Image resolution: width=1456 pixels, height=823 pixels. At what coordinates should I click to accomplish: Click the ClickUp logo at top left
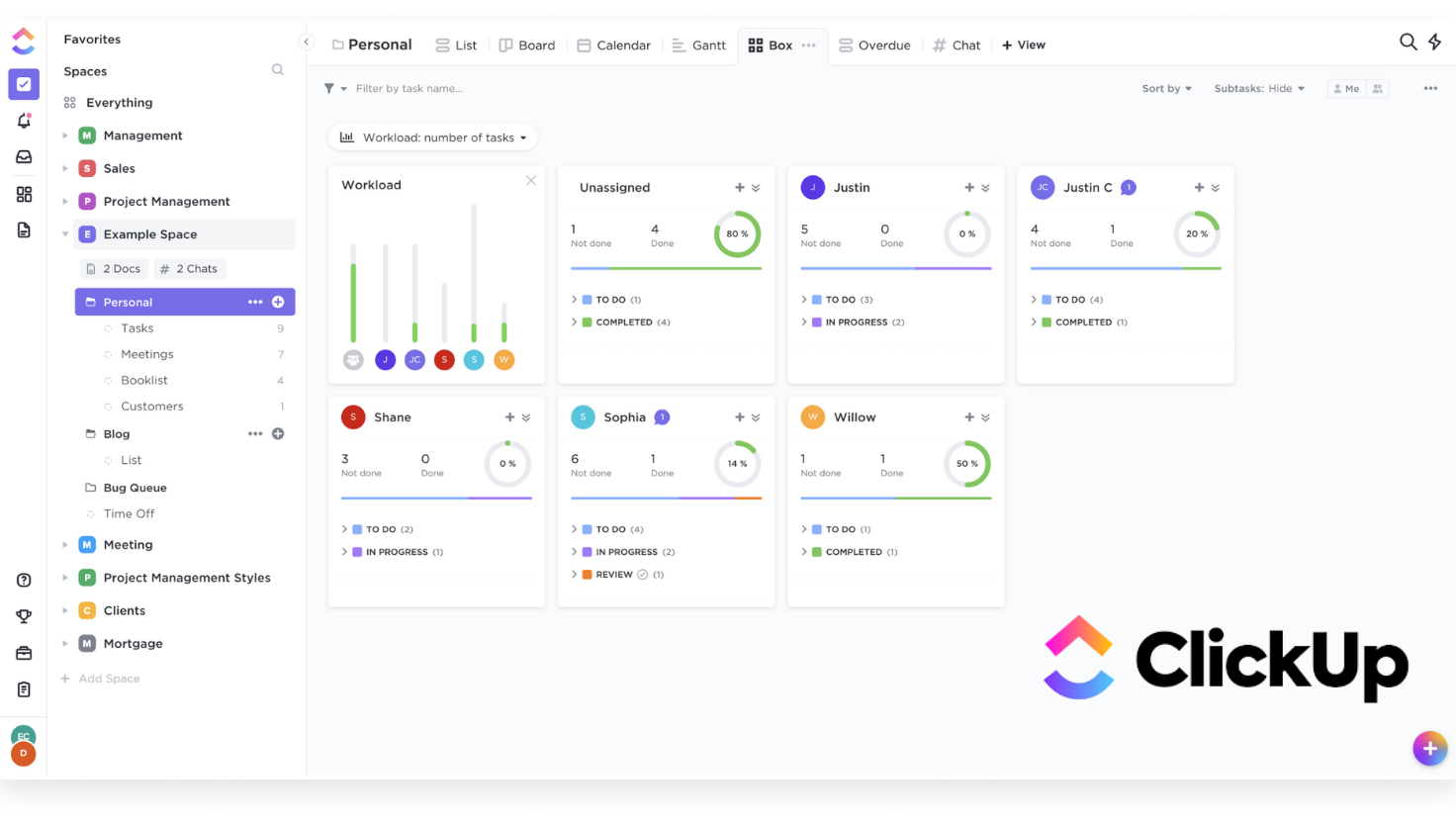click(x=24, y=41)
